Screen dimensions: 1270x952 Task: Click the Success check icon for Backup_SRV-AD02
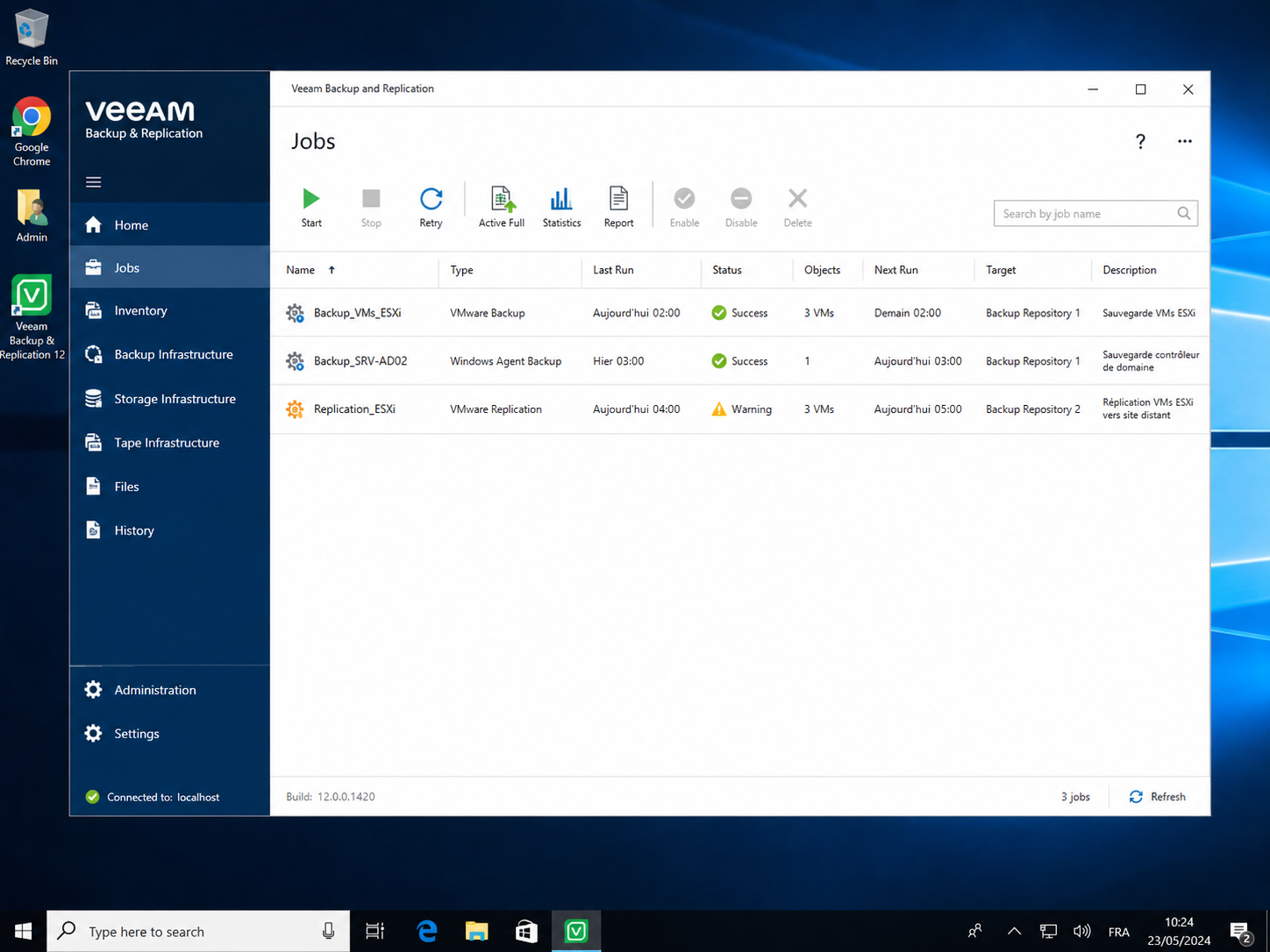click(x=719, y=361)
